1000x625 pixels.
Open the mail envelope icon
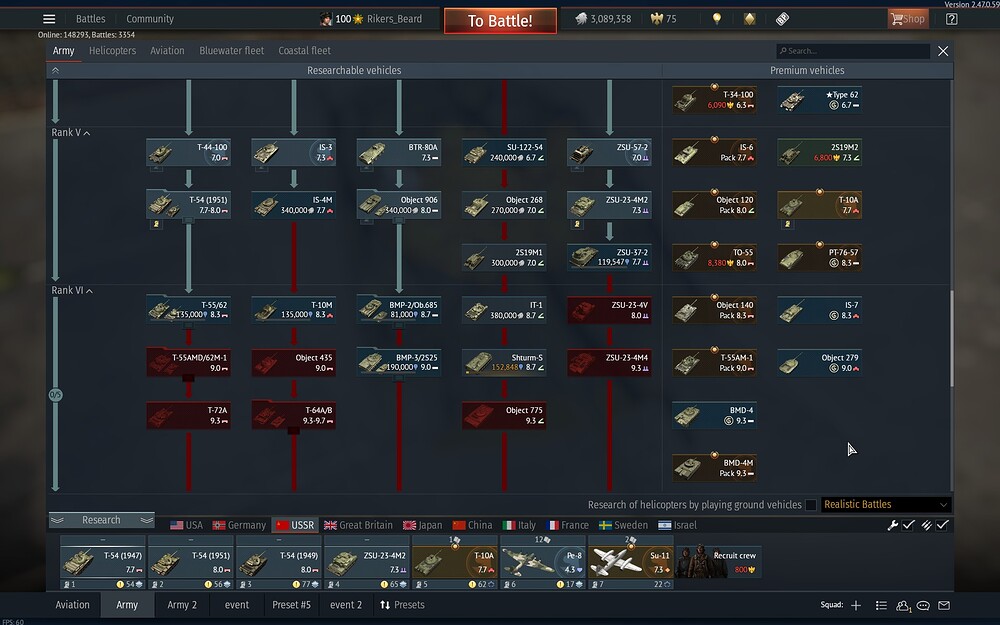coord(944,605)
